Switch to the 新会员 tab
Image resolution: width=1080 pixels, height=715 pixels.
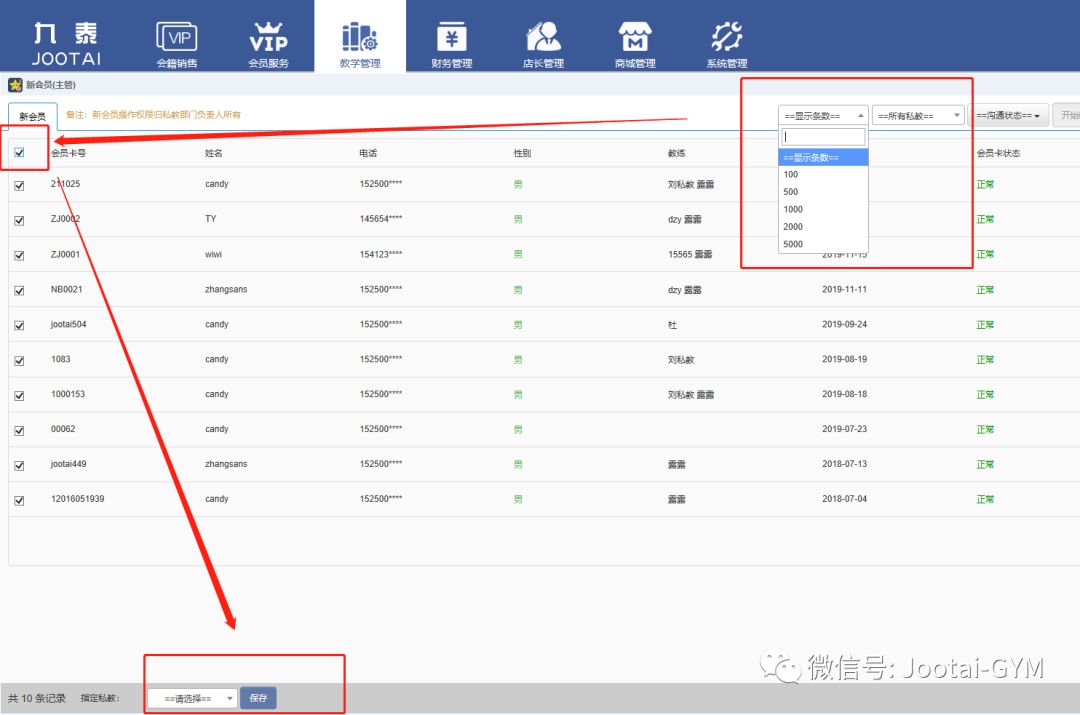pos(31,114)
